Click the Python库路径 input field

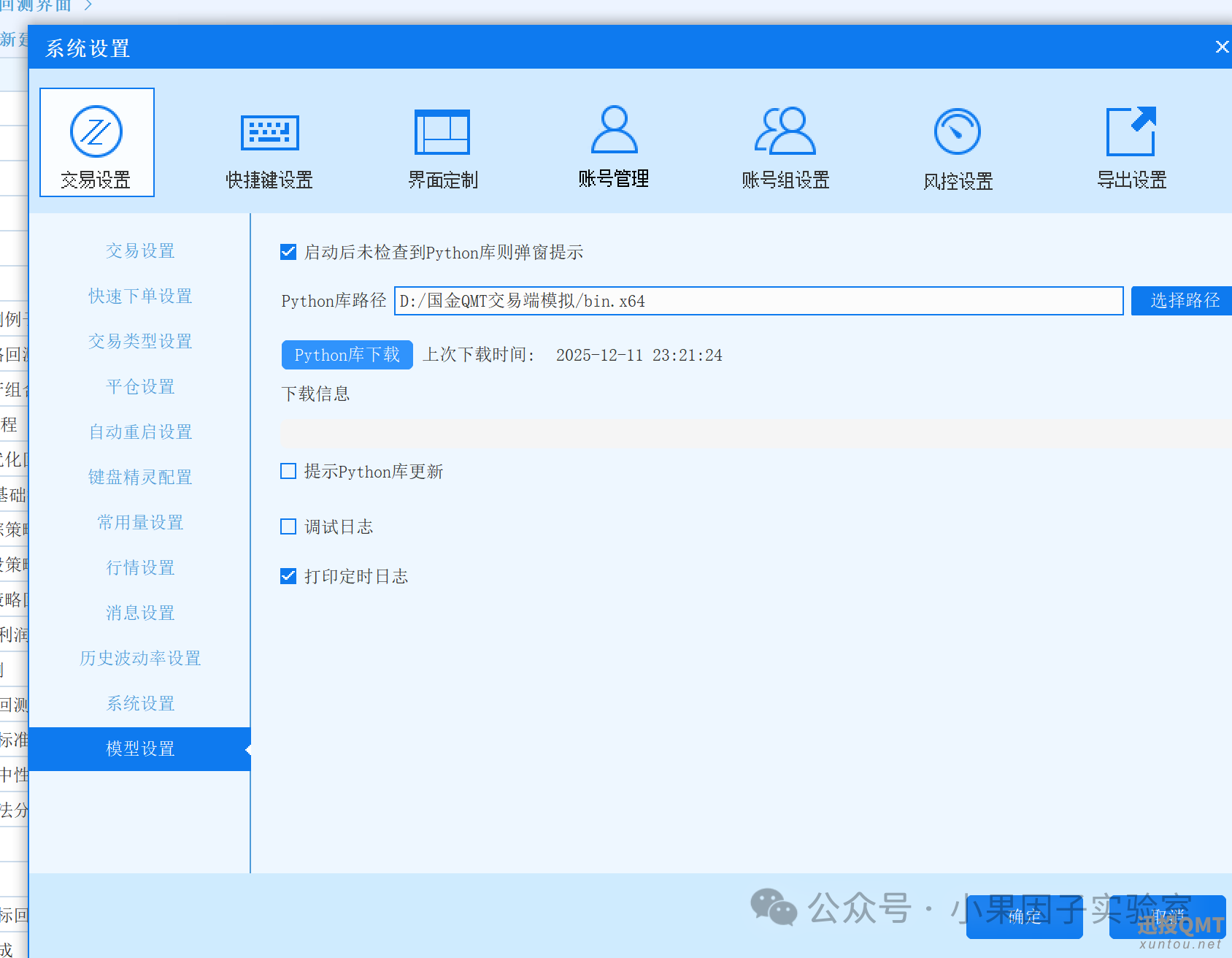[758, 301]
